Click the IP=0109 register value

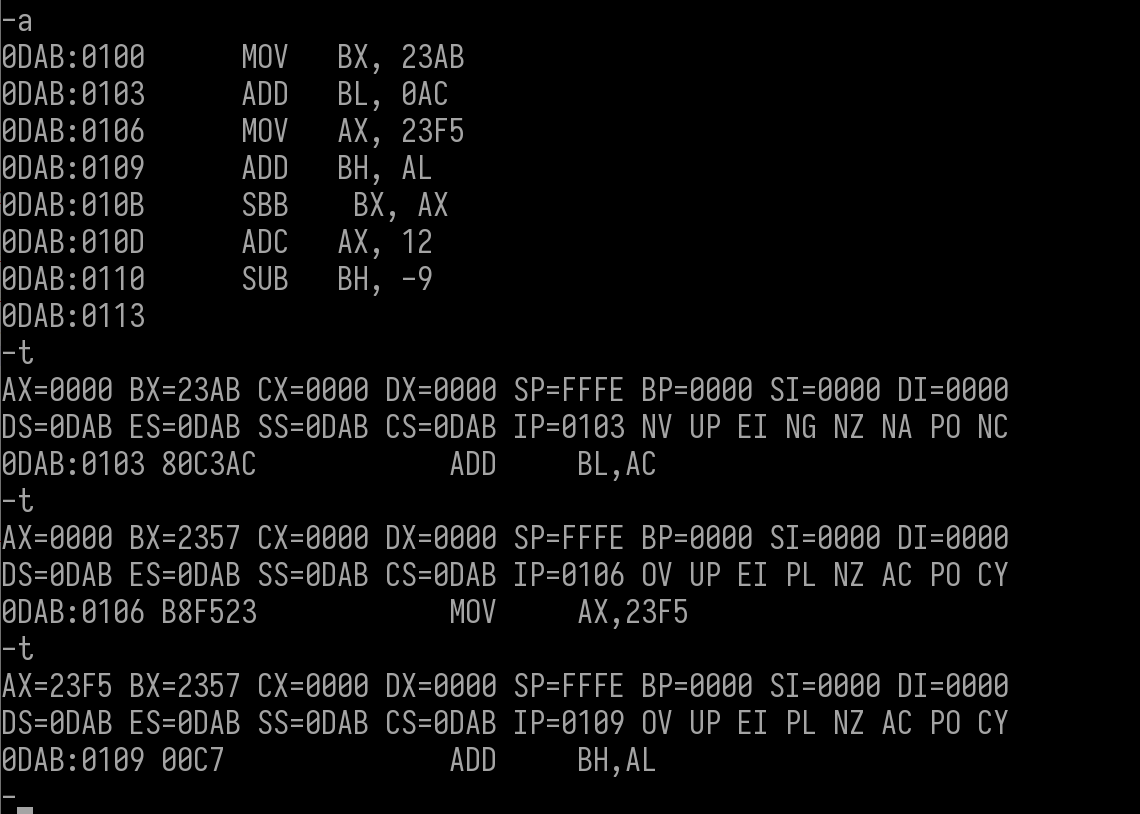tap(569, 724)
